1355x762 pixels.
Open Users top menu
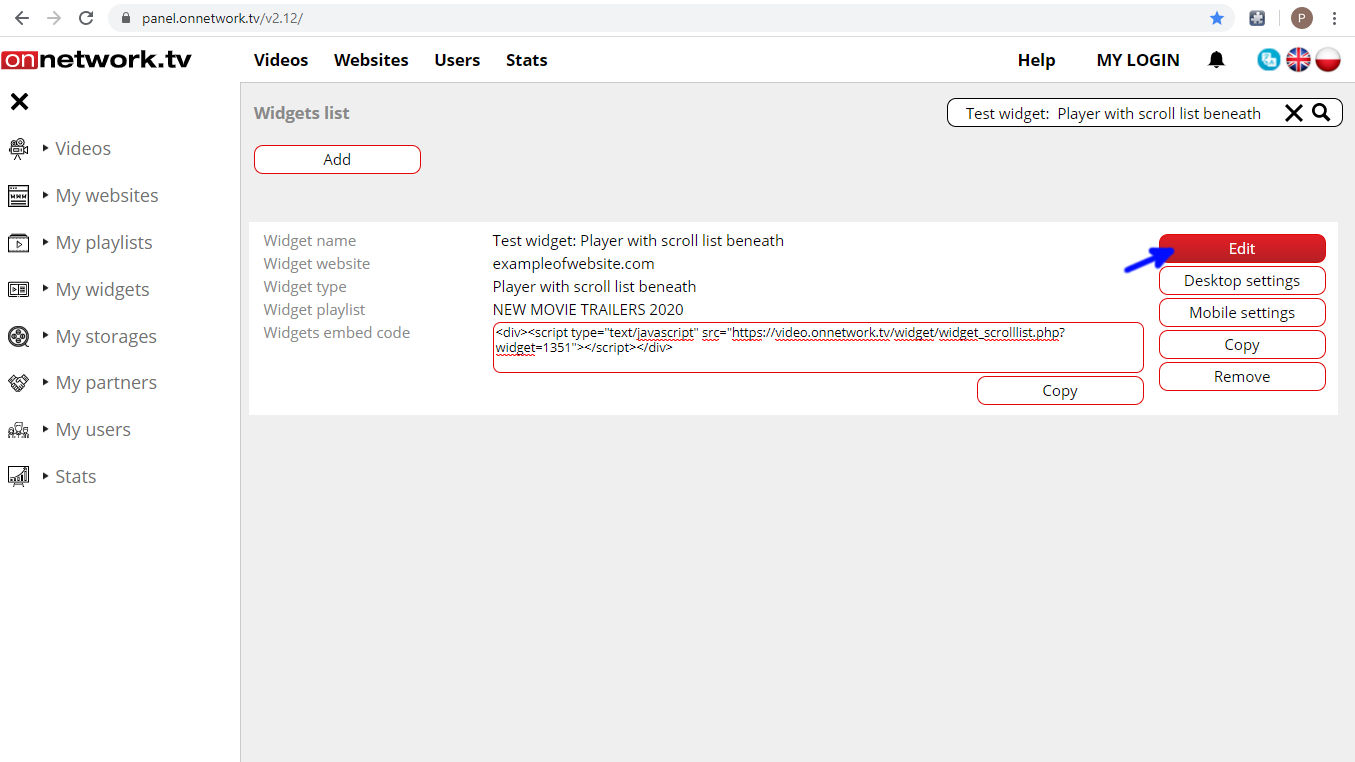pyautogui.click(x=457, y=60)
